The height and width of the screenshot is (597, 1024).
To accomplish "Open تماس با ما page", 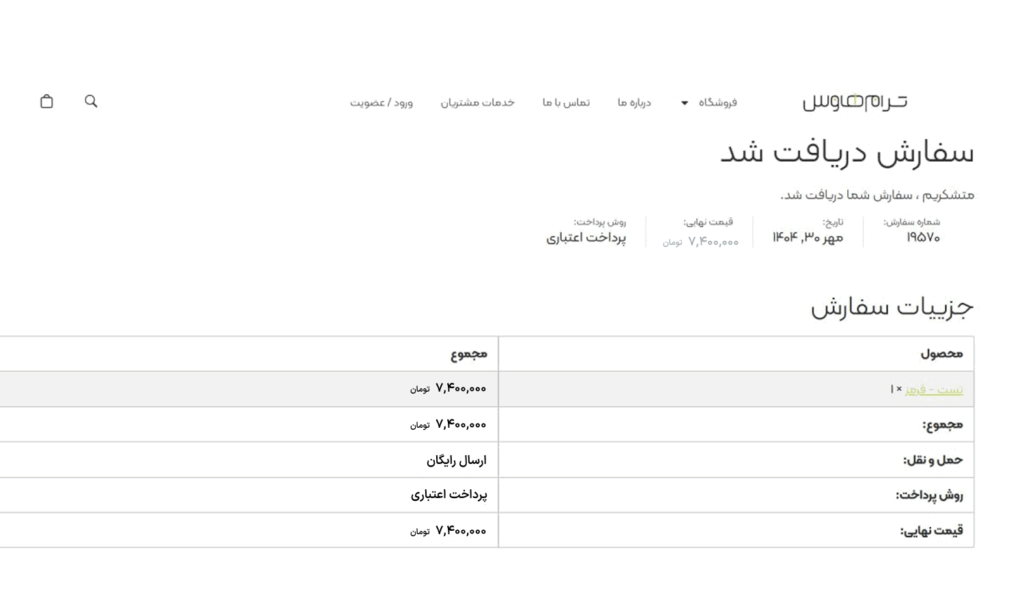I will (566, 102).
